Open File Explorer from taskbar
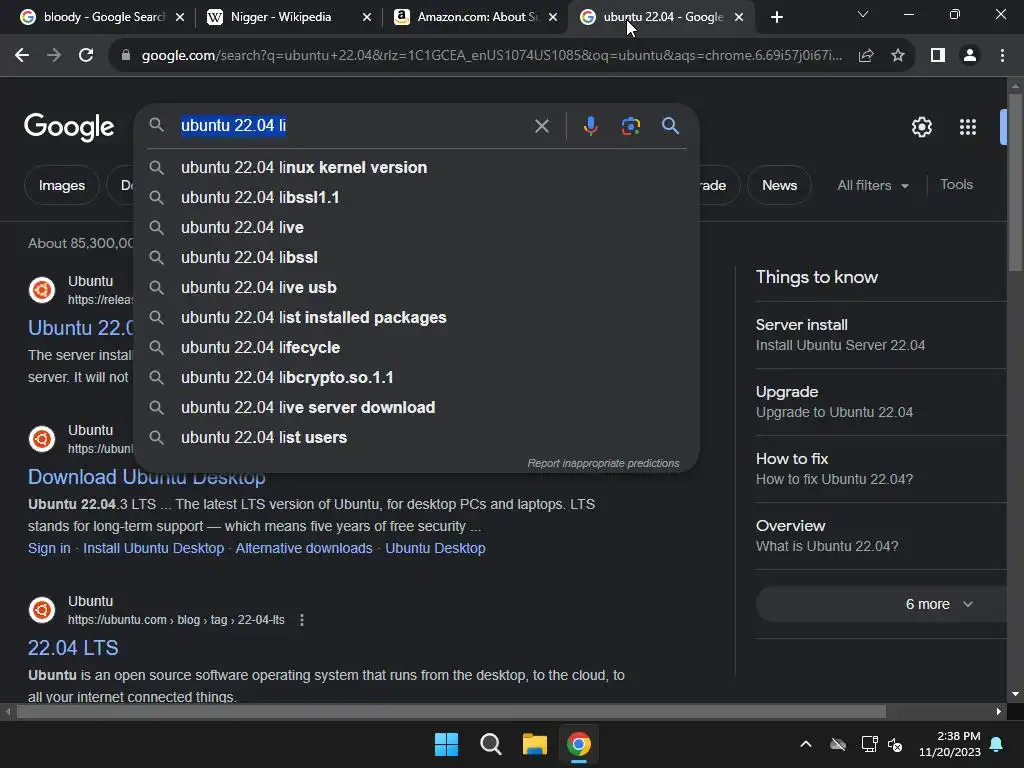Viewport: 1024px width, 768px height. click(x=534, y=744)
